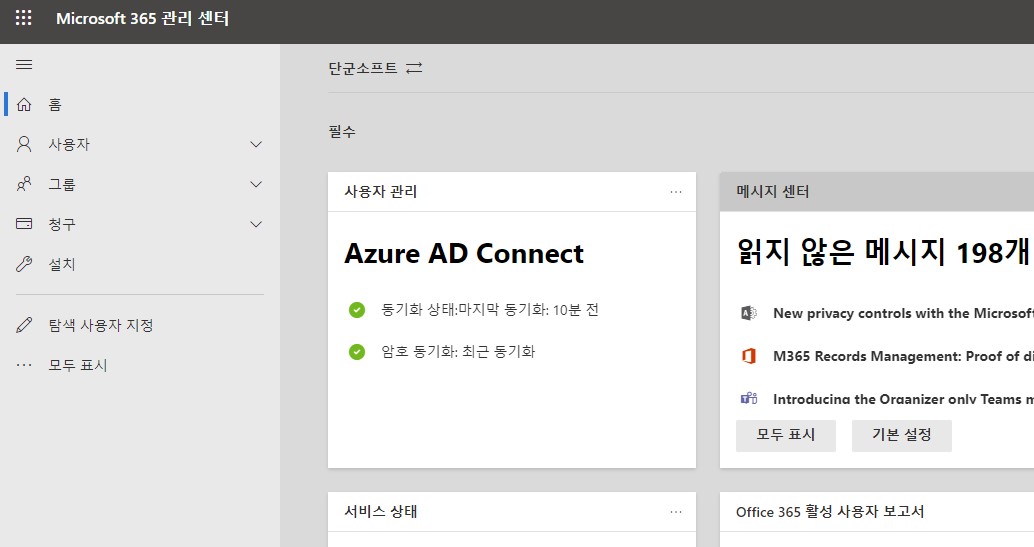Click the 설치 wrench icon
The image size is (1034, 547).
[24, 265]
